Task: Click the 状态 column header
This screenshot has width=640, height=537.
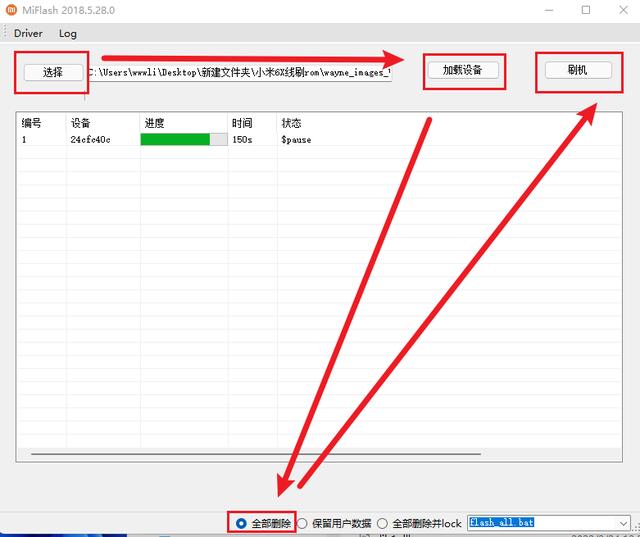Action: point(291,123)
